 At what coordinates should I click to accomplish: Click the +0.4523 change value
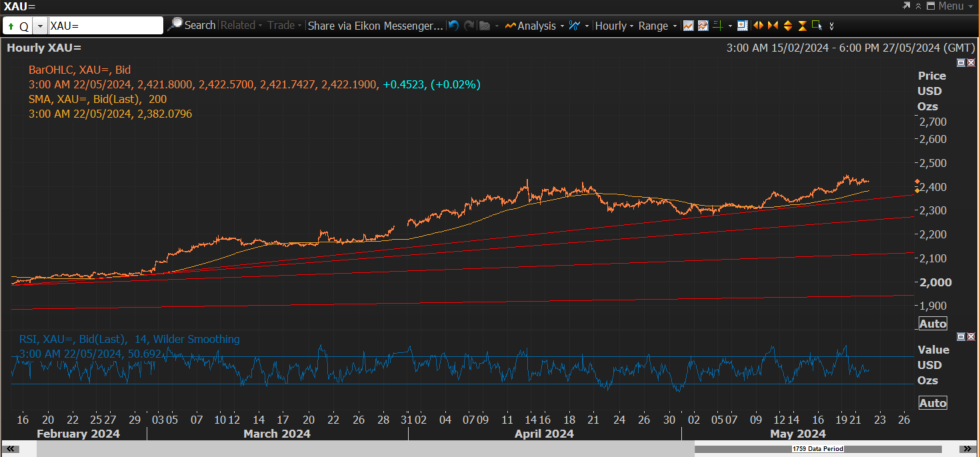point(401,84)
